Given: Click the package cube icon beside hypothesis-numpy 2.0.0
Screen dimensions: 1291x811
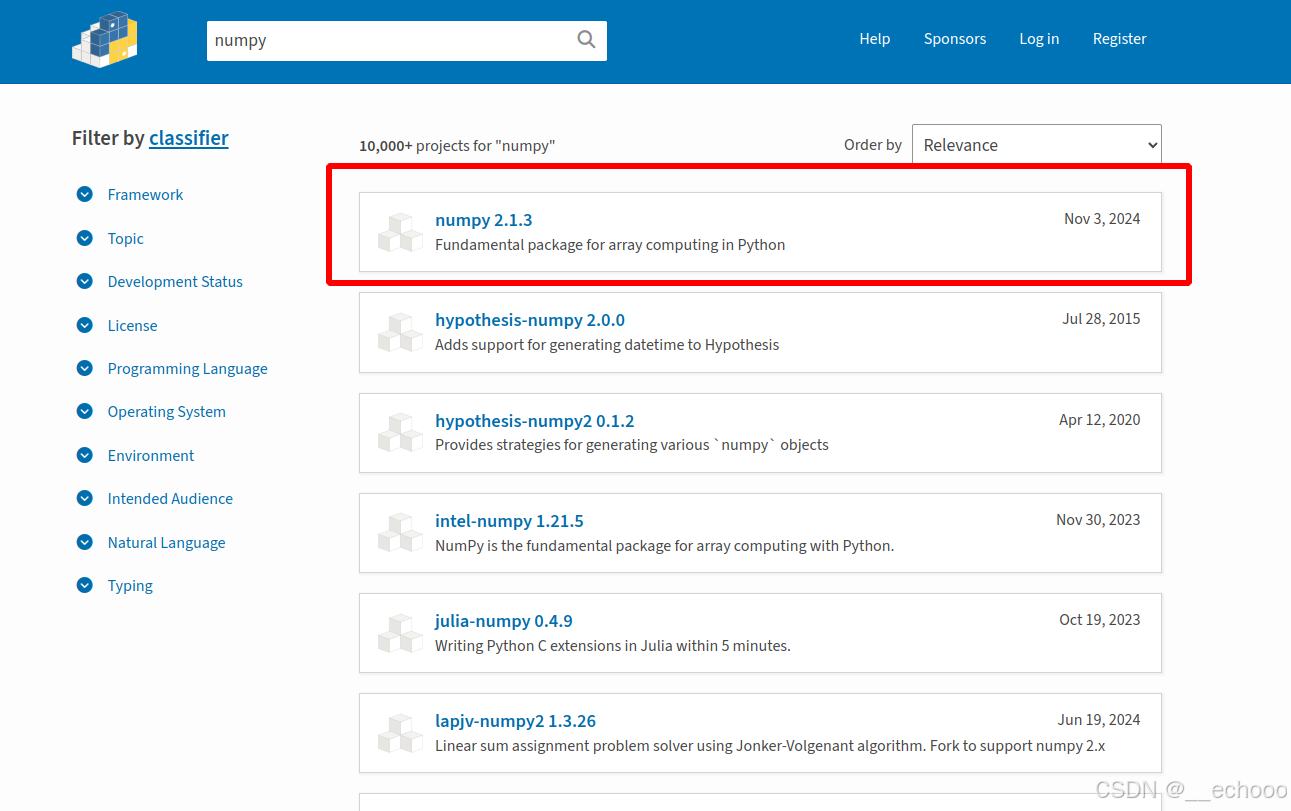Looking at the screenshot, I should 400,332.
